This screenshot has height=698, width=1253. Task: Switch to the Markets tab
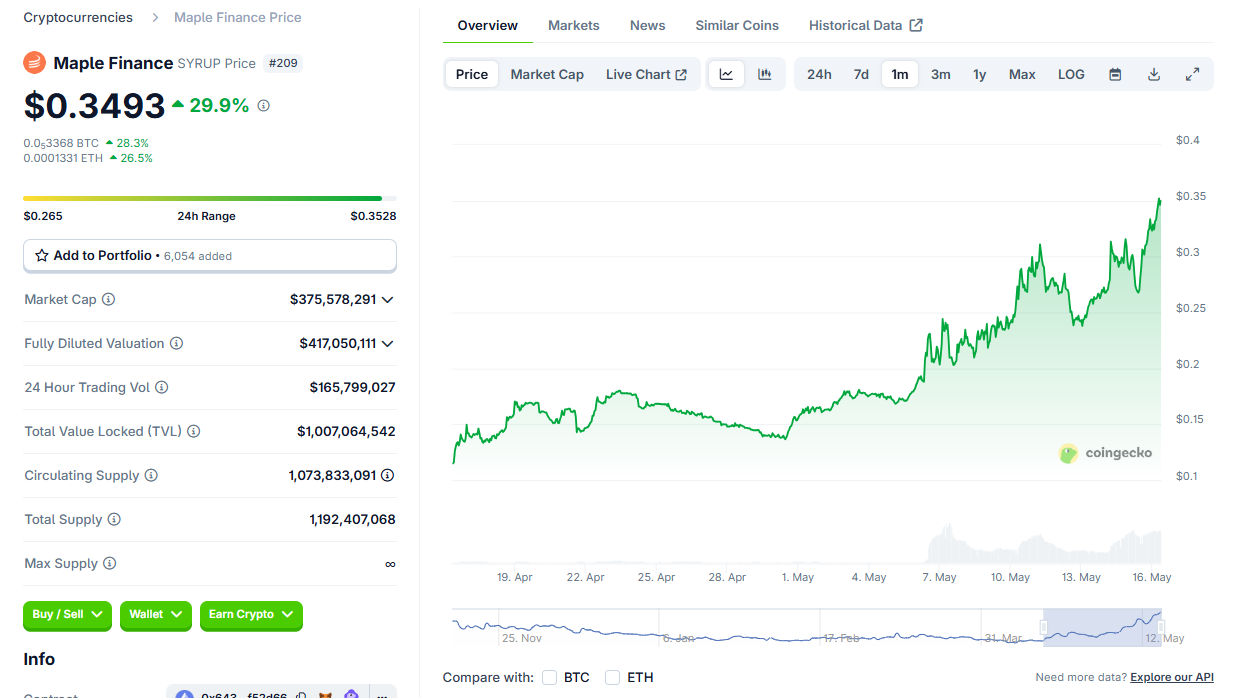pyautogui.click(x=574, y=25)
